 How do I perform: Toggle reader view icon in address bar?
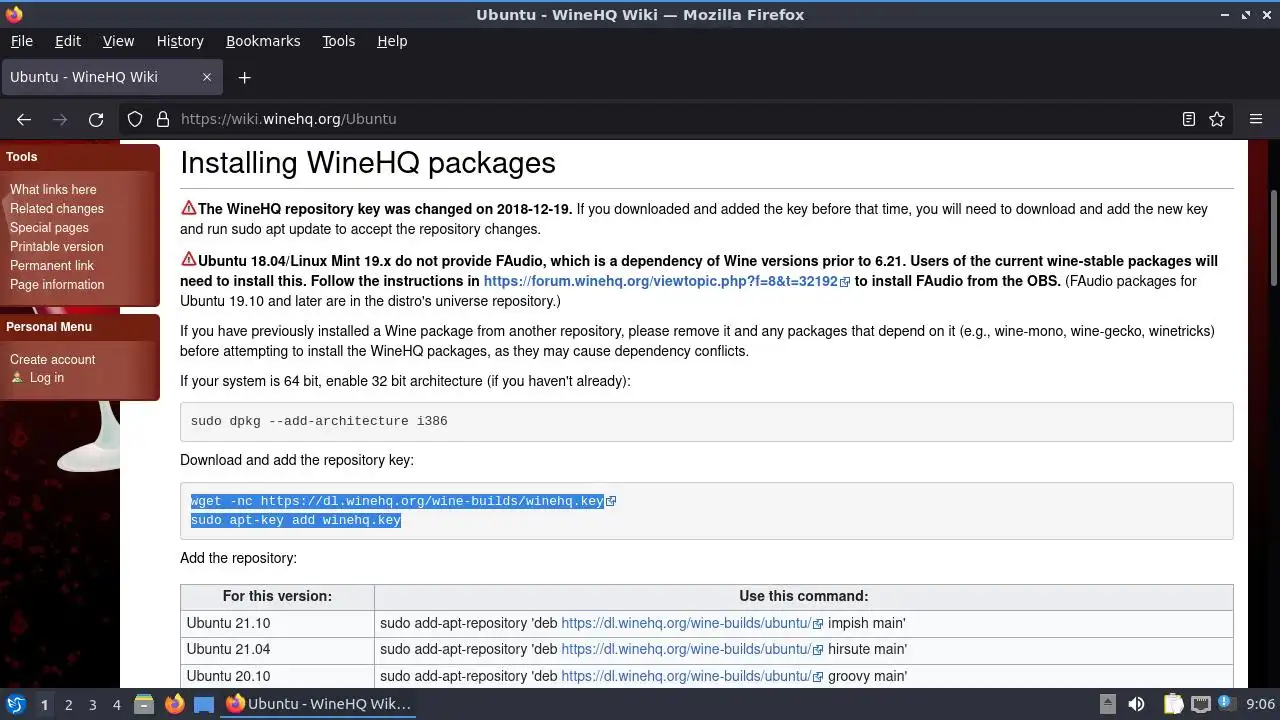coord(1189,119)
